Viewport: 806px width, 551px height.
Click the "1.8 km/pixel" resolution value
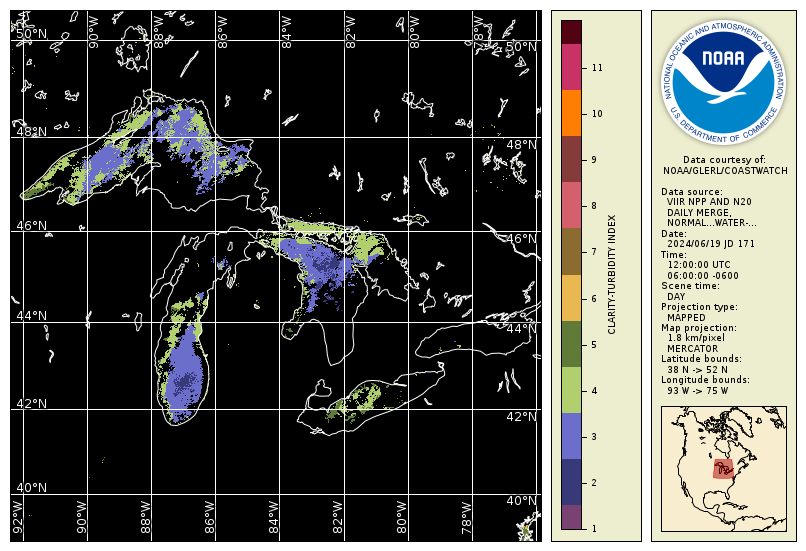pos(696,338)
